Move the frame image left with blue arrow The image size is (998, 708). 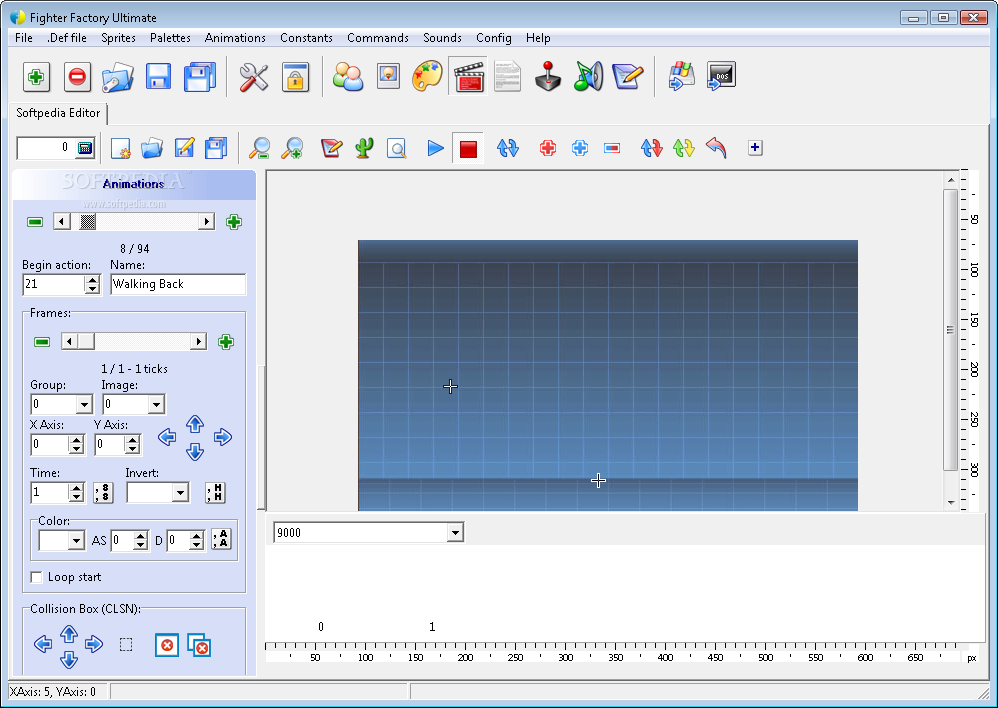click(x=167, y=437)
